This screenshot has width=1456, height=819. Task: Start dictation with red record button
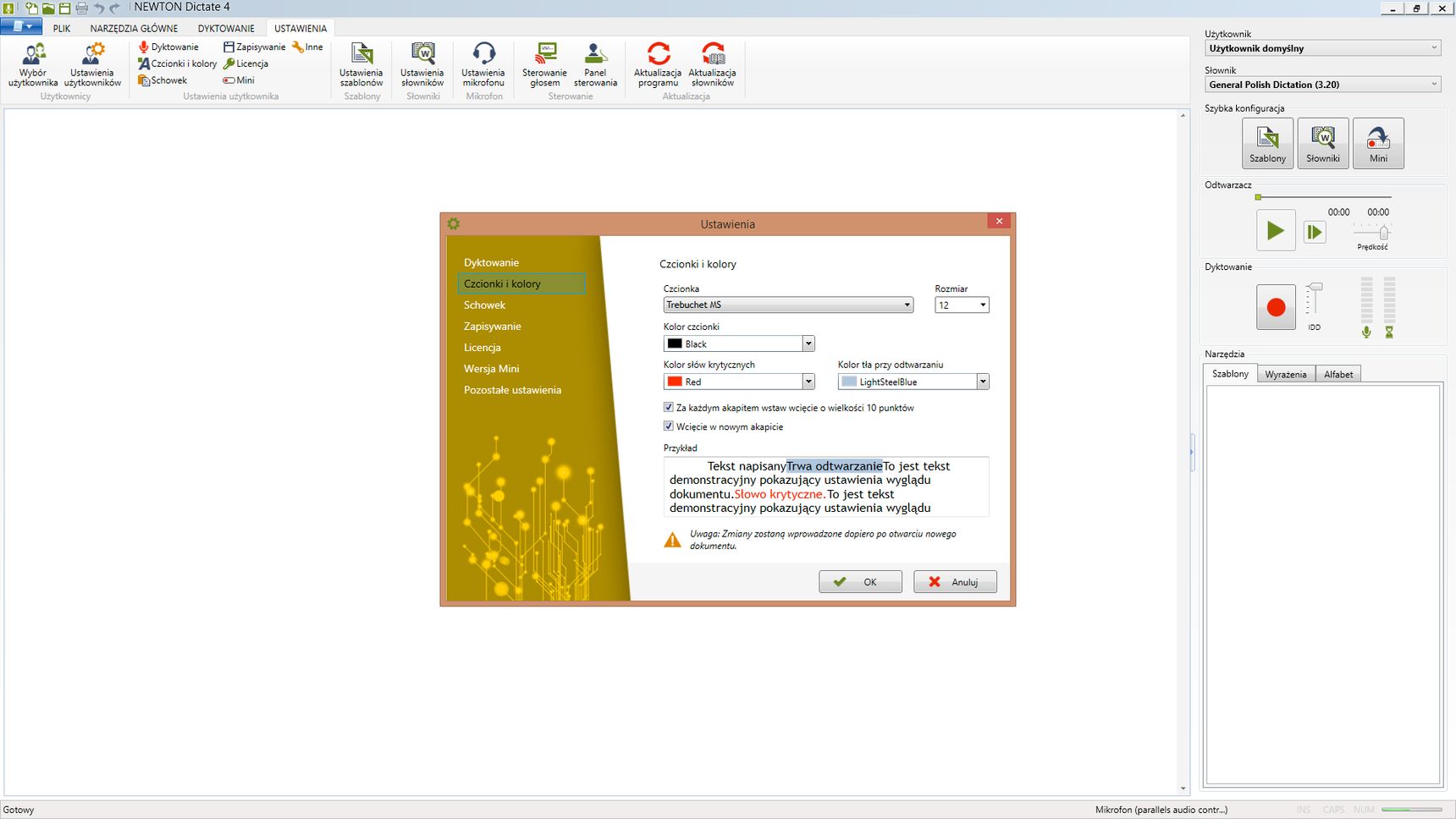tap(1276, 307)
